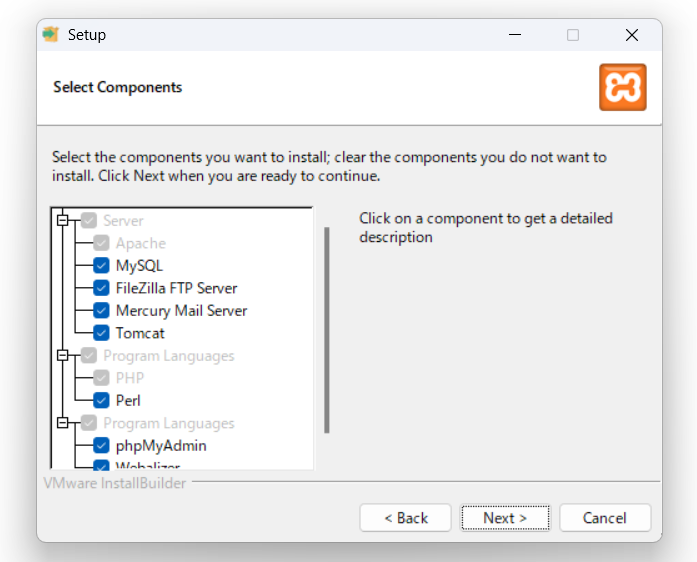Click the grayed-out Apache checkbox
The height and width of the screenshot is (562, 697).
101,243
